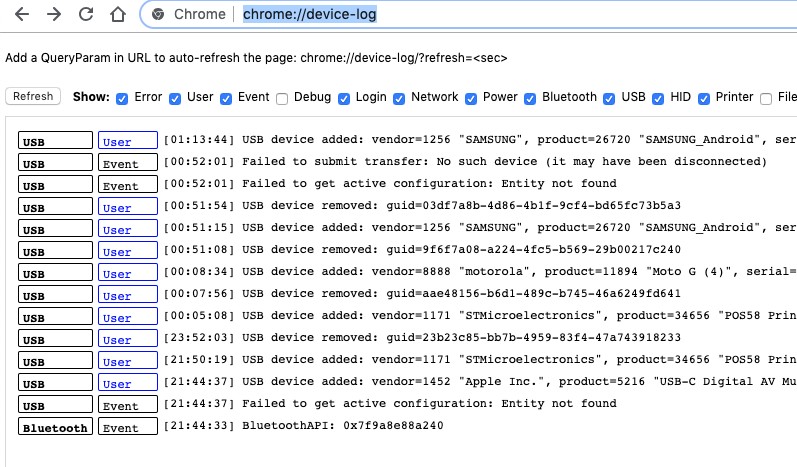Toggle the Printer checkbox
The height and width of the screenshot is (467, 797).
tap(704, 99)
